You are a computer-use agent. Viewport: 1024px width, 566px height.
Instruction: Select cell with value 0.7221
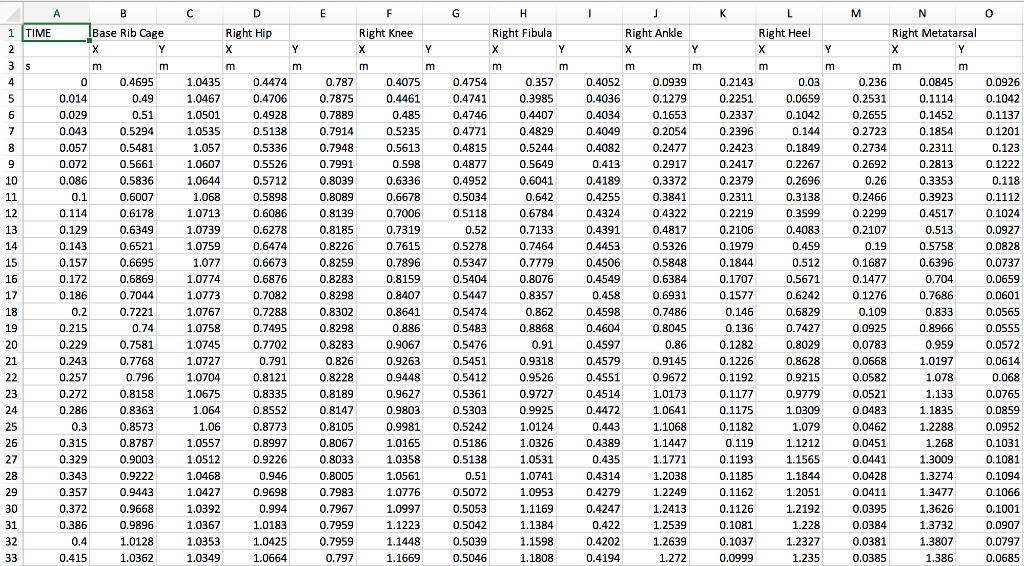point(123,311)
